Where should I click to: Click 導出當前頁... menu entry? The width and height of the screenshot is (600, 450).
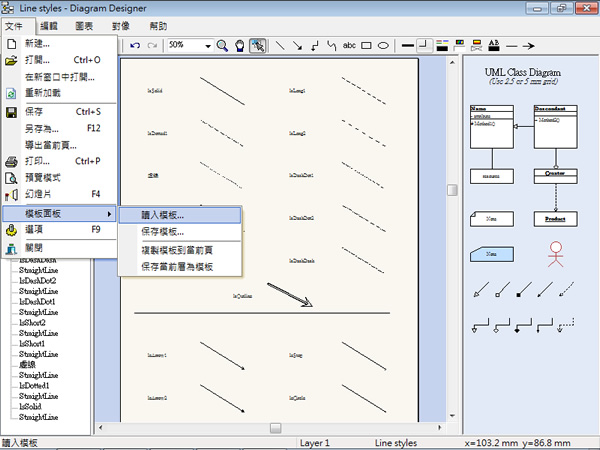[51, 144]
